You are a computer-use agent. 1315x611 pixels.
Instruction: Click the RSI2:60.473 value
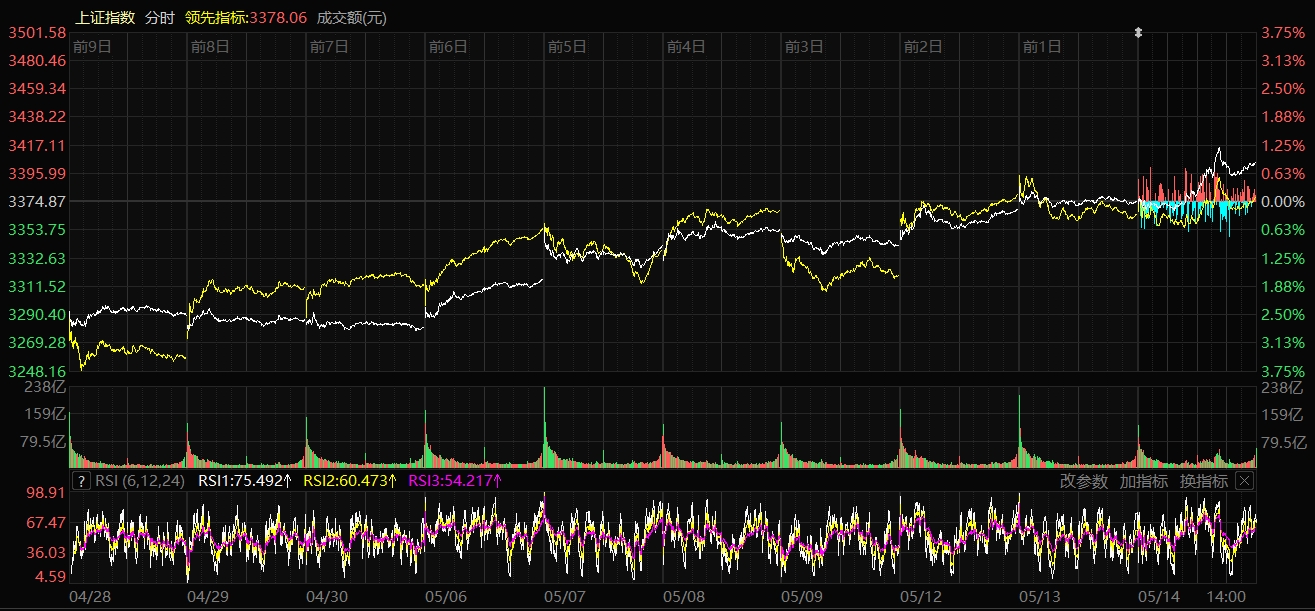tap(350, 481)
